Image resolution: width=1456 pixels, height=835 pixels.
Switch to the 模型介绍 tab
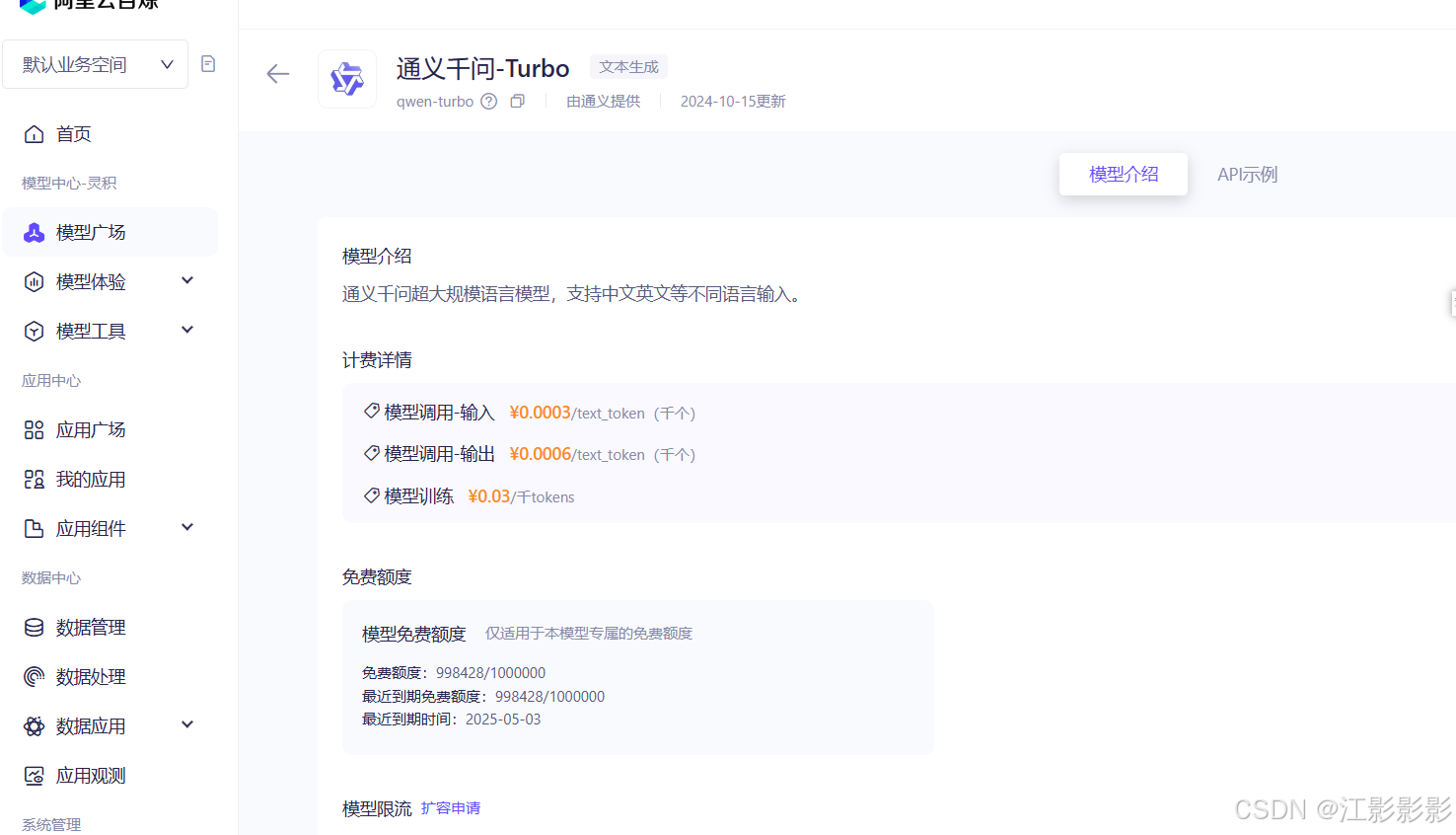click(x=1124, y=175)
